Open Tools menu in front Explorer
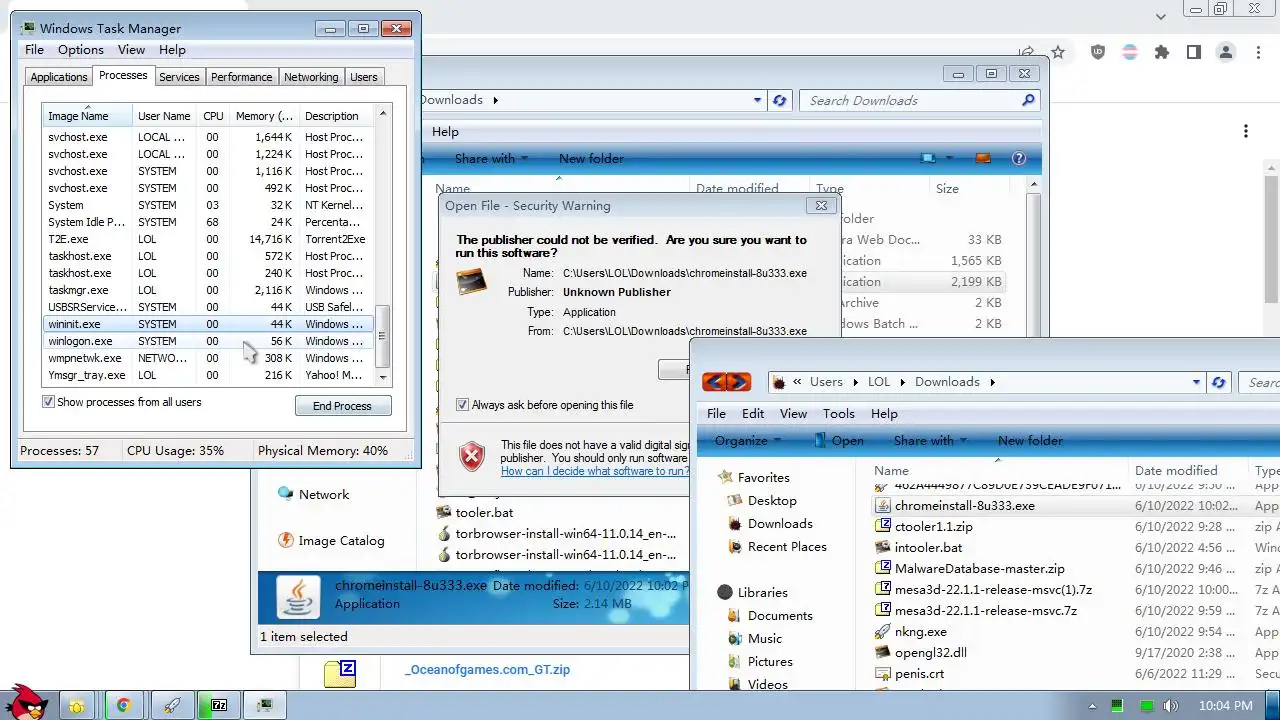1280x720 pixels. pos(838,414)
